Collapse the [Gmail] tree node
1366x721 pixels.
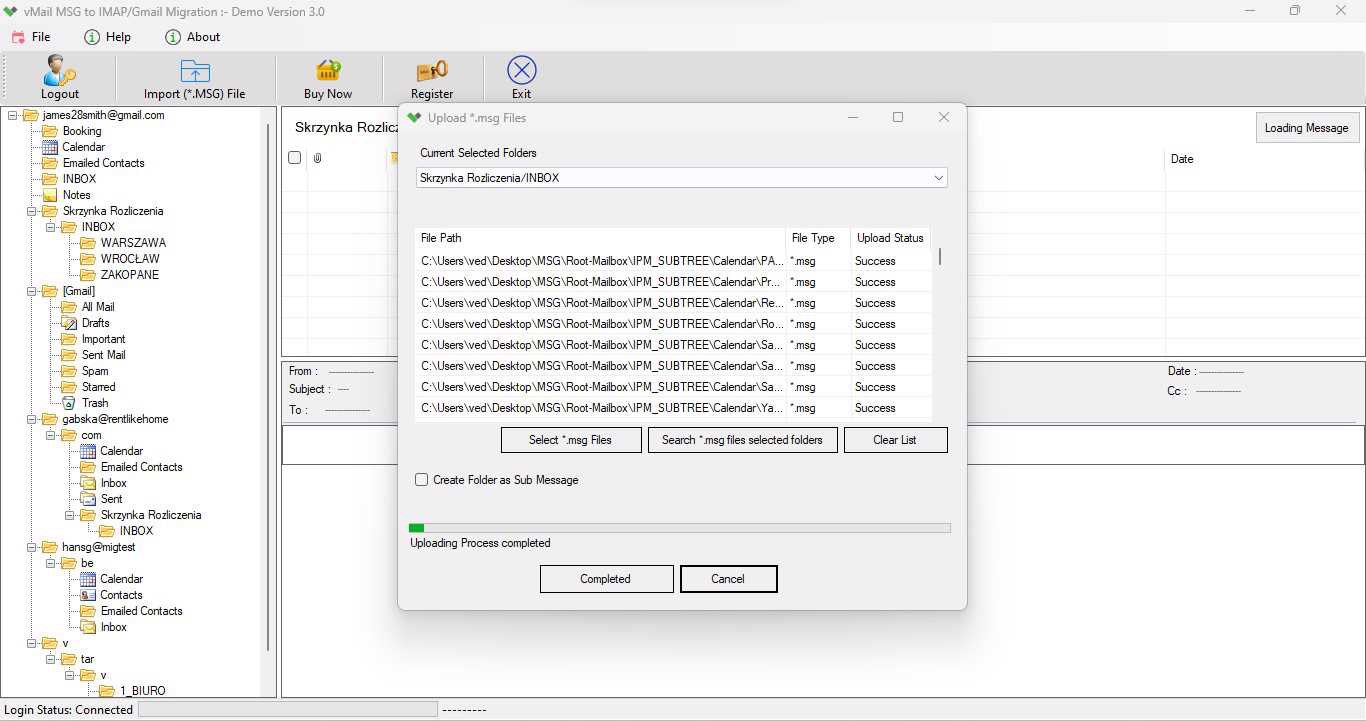point(32,291)
